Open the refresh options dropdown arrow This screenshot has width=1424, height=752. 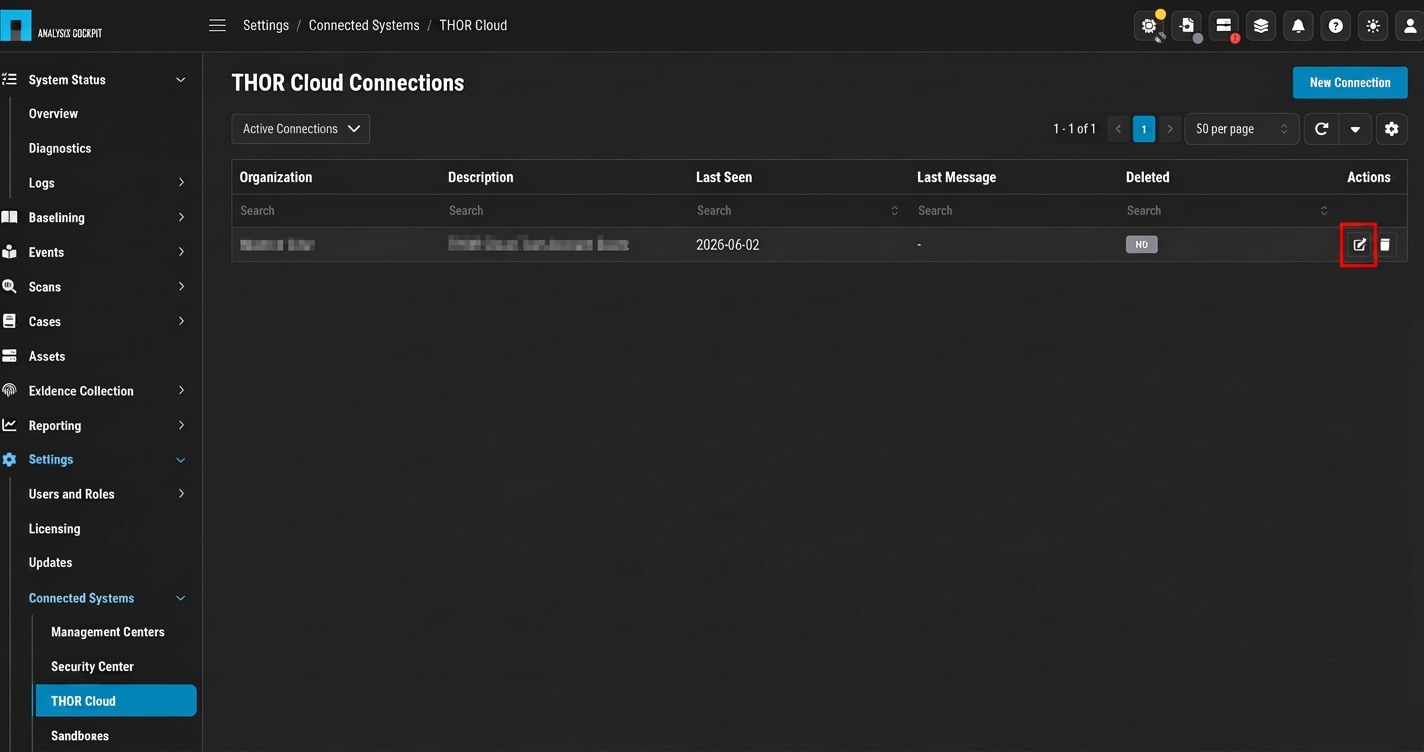point(1355,129)
